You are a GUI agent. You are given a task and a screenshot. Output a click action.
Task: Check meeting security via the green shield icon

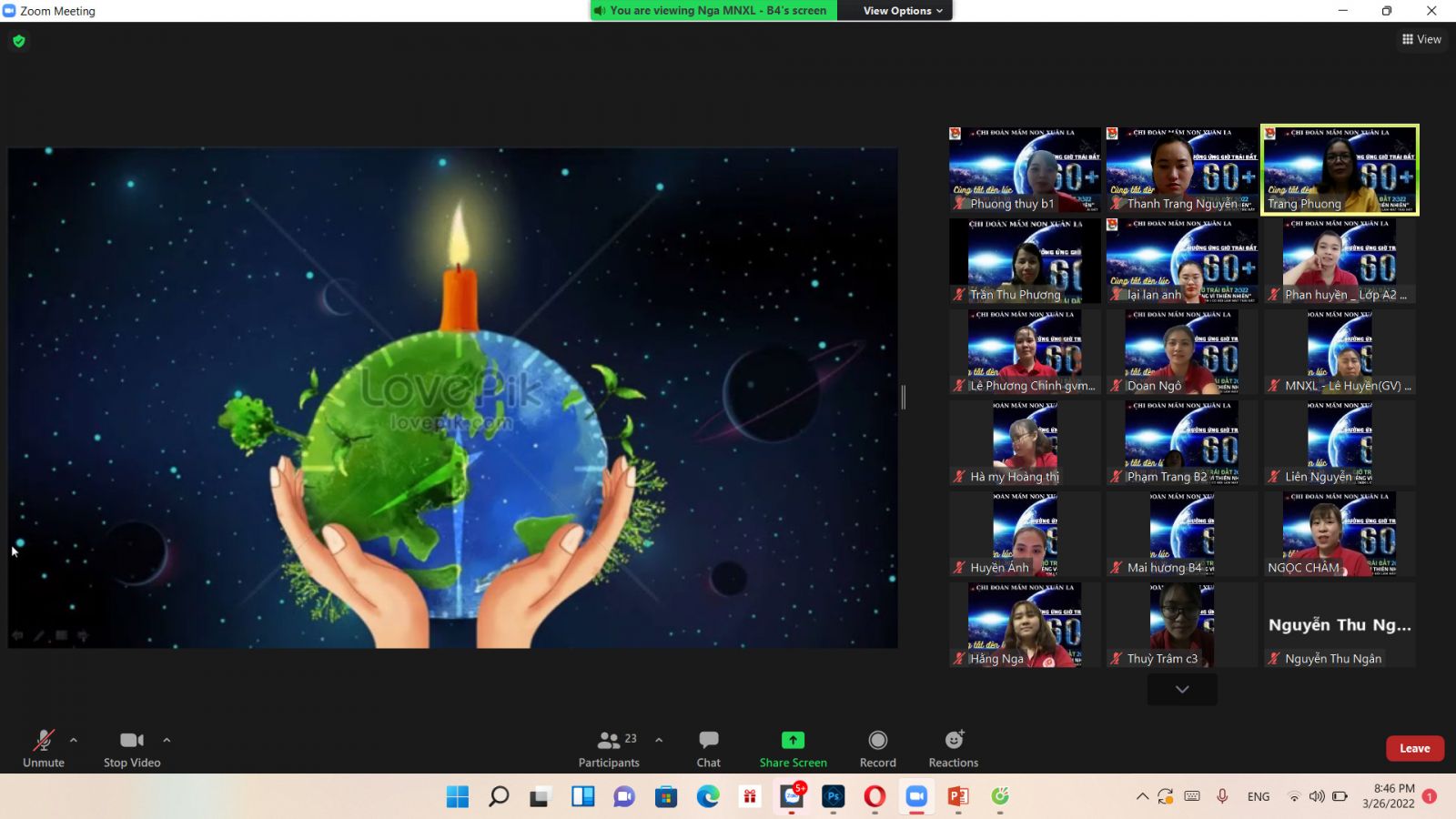[18, 41]
